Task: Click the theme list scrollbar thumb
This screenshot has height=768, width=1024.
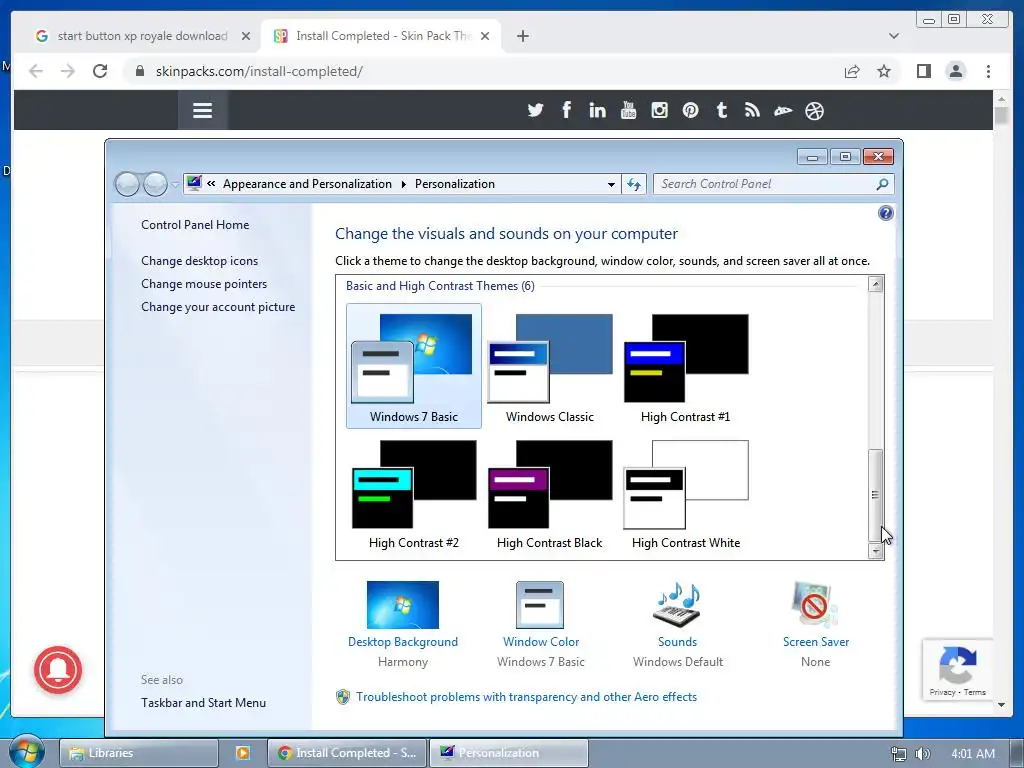Action: [876, 494]
